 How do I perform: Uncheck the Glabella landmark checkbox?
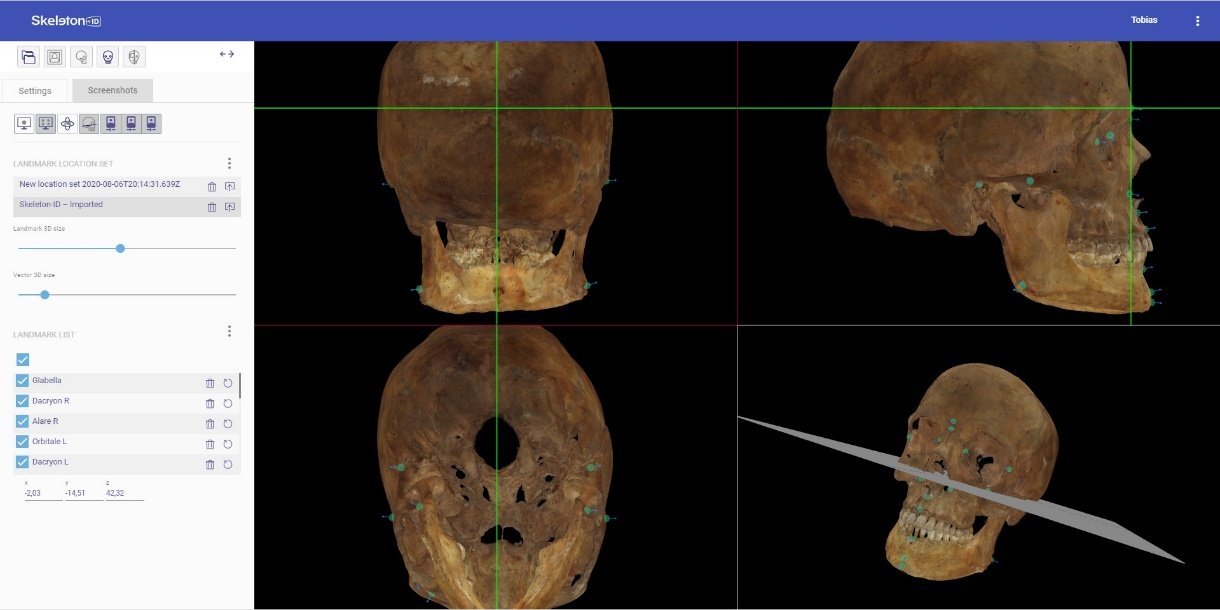click(x=23, y=381)
